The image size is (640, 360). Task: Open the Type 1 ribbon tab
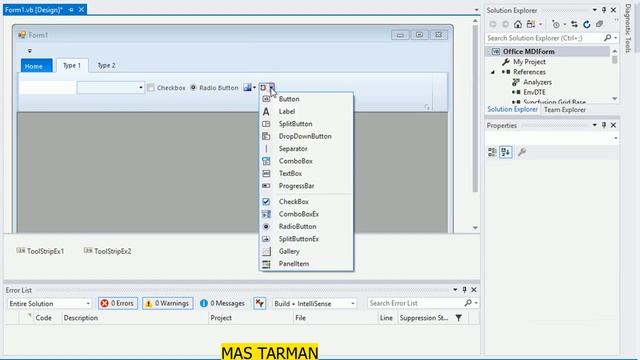[72, 65]
